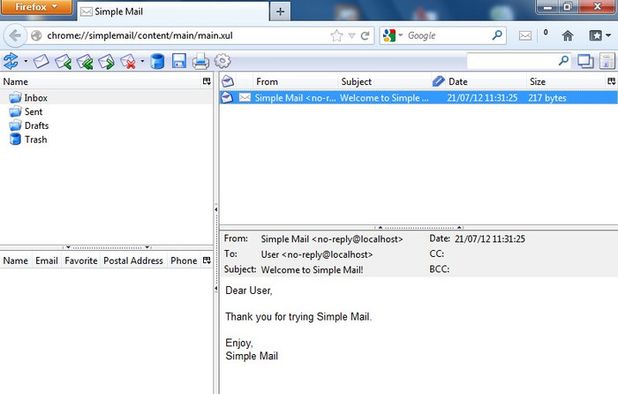Click the print icon

point(201,62)
